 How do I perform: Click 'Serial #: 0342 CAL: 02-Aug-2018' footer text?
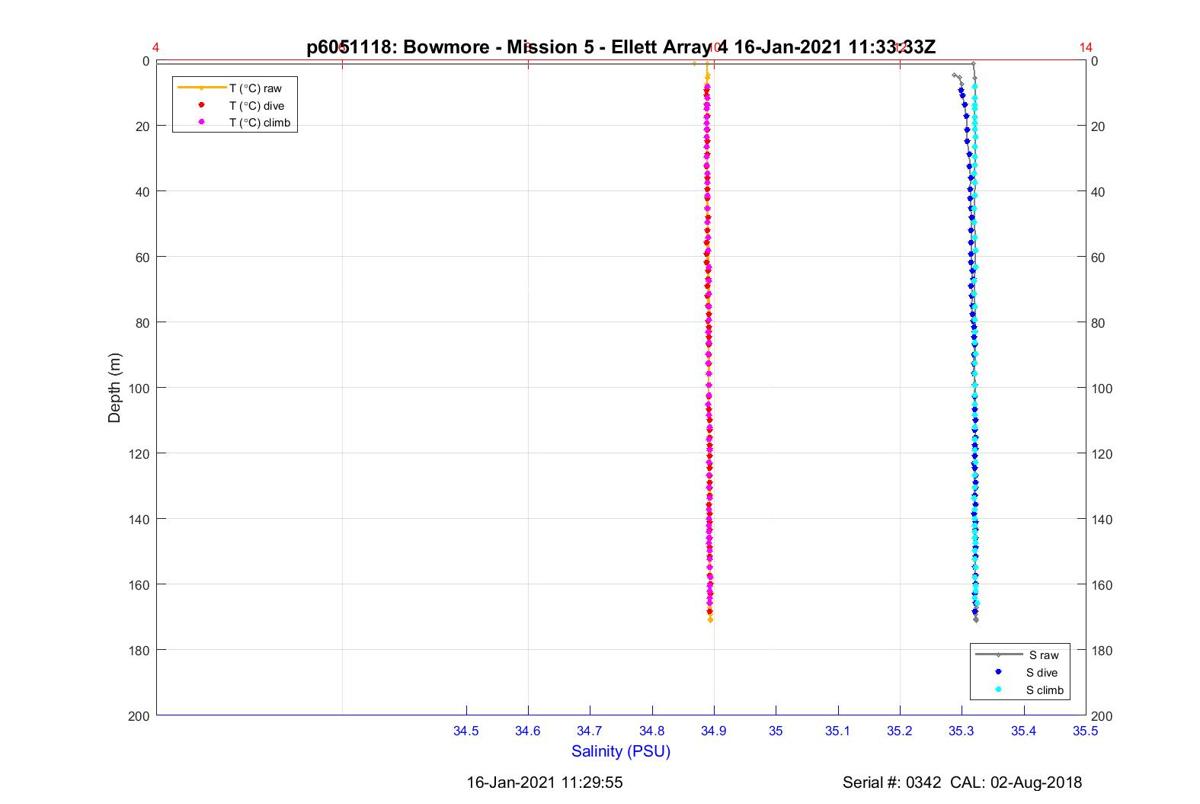click(x=962, y=783)
